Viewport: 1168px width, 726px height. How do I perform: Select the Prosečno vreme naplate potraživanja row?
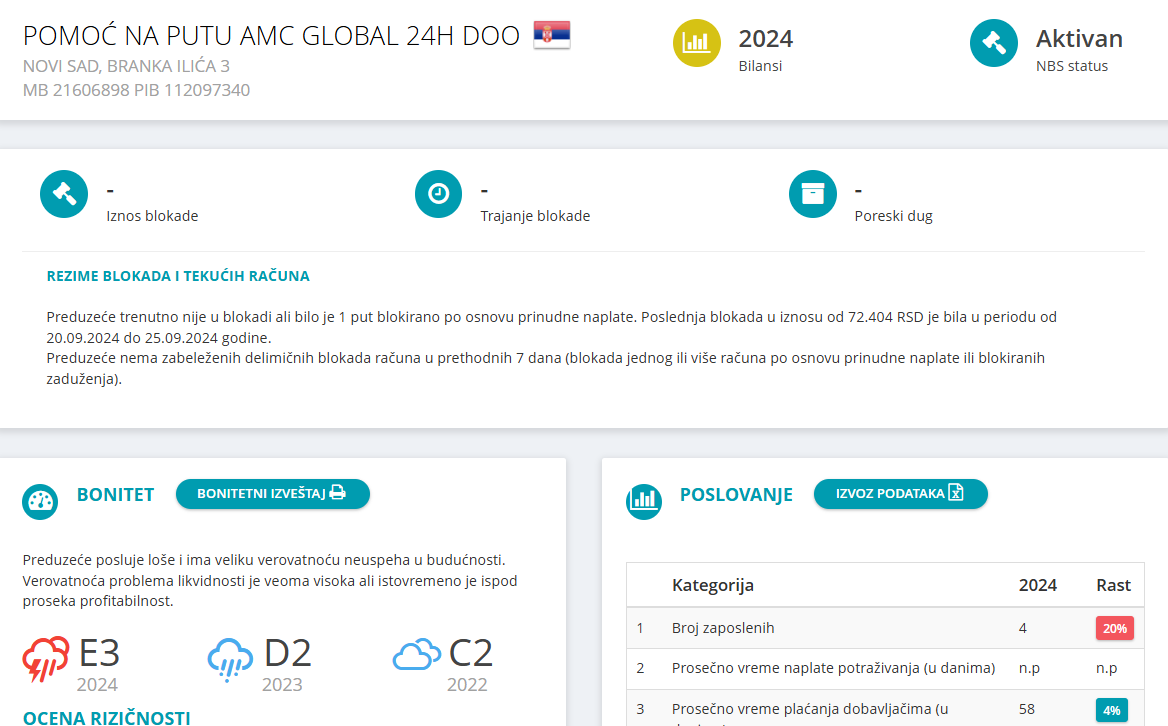[x=885, y=668]
